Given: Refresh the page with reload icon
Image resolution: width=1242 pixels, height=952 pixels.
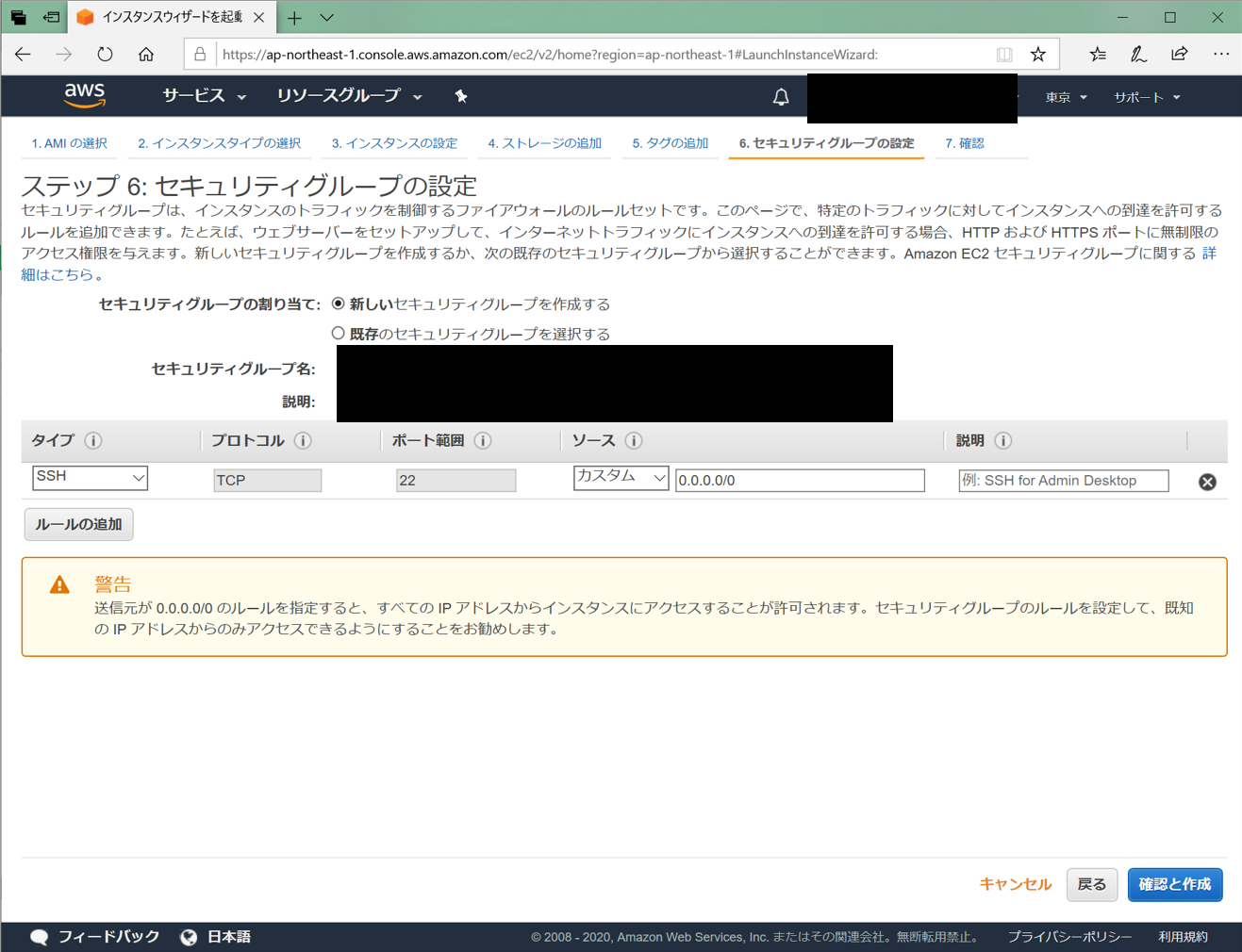Looking at the screenshot, I should pyautogui.click(x=105, y=55).
